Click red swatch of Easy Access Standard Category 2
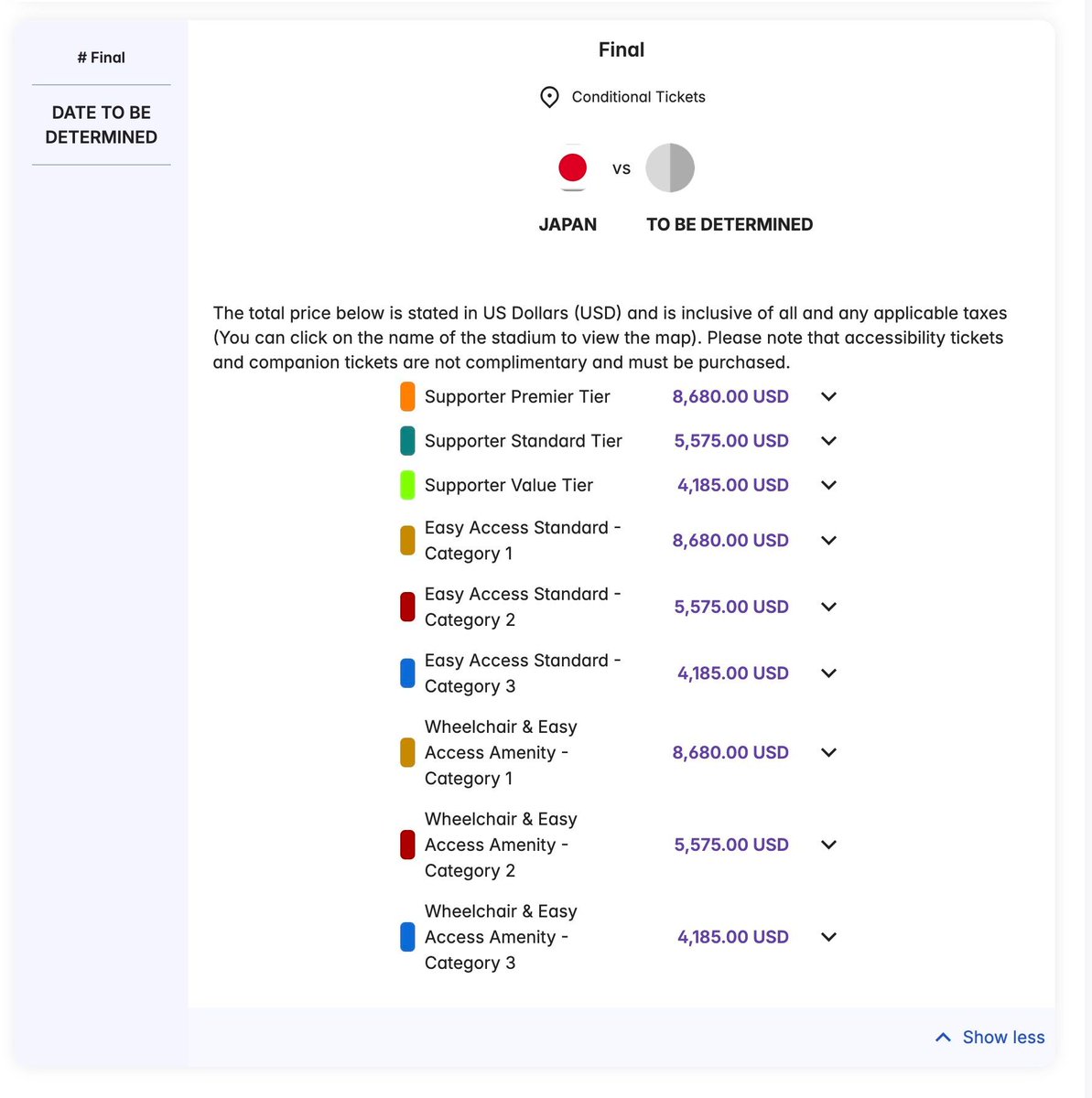 coord(407,607)
